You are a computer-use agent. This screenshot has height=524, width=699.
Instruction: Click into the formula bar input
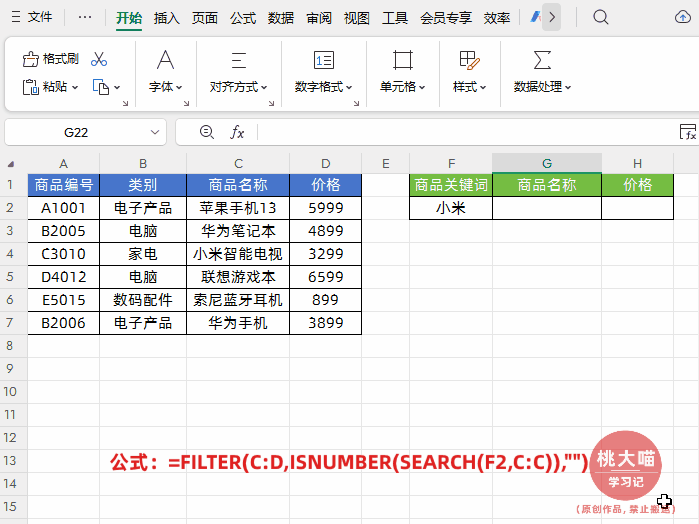(x=466, y=132)
